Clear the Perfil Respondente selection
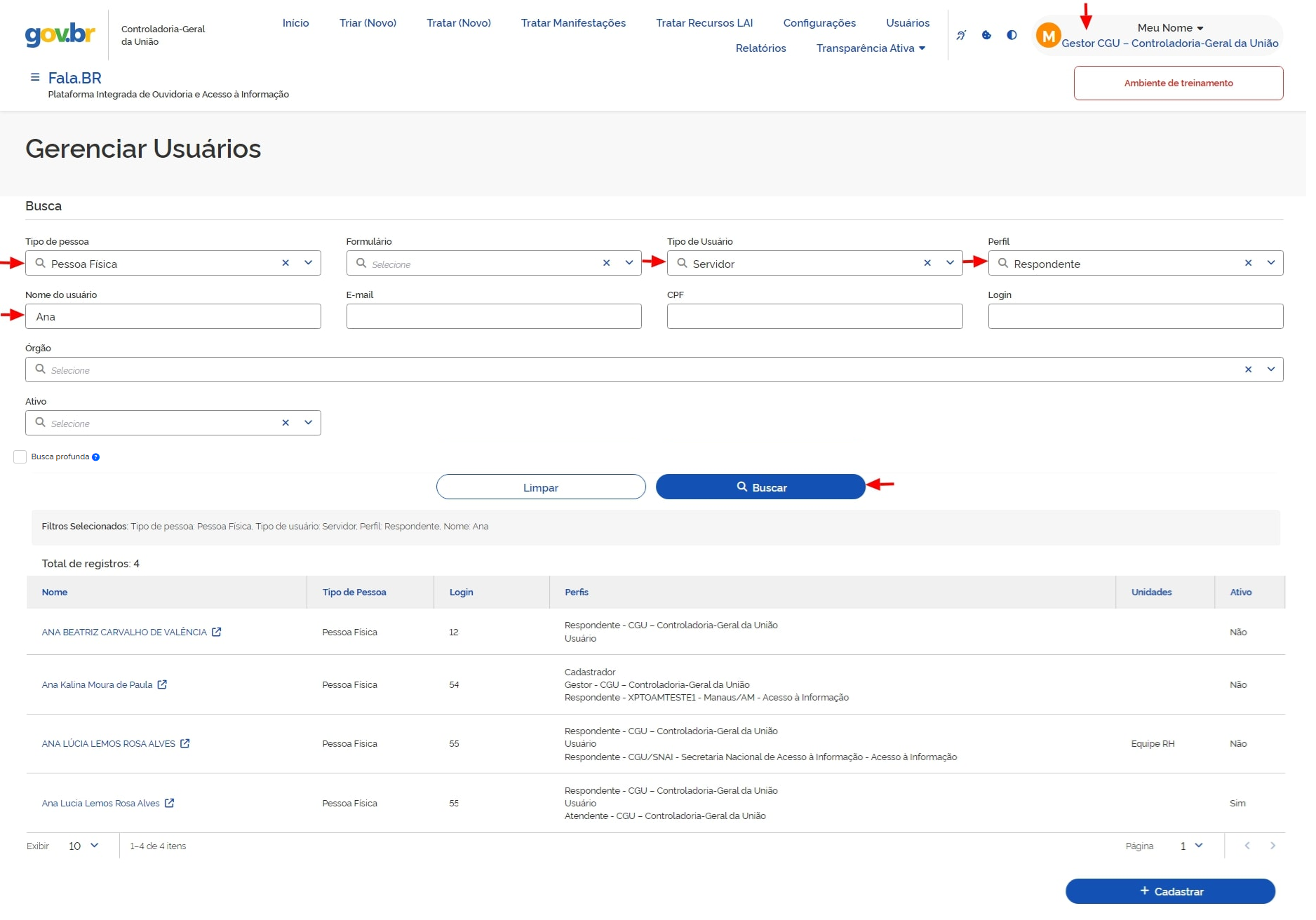Screen dimensions: 1316x920 click(1248, 264)
